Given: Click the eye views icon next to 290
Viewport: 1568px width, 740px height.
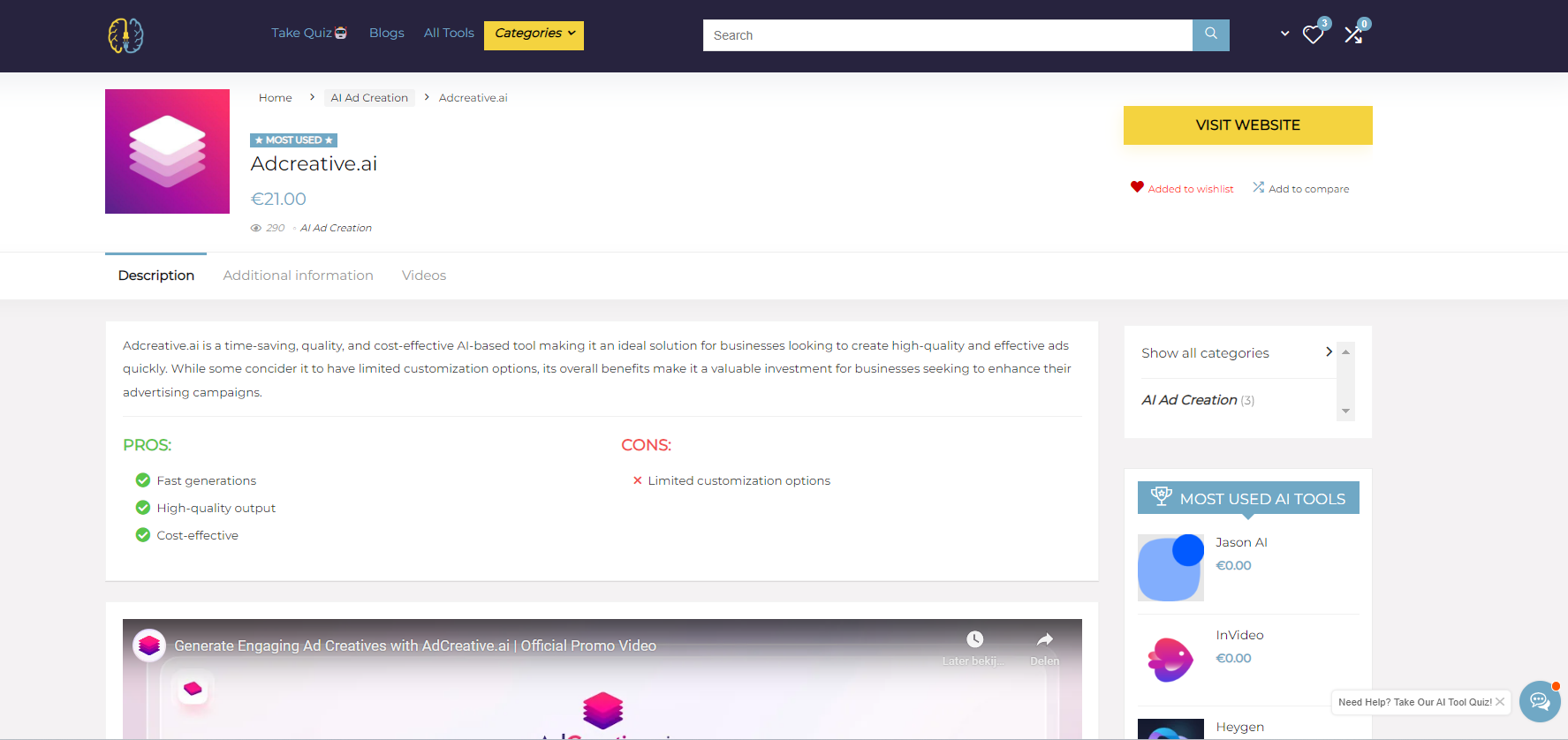Looking at the screenshot, I should point(256,228).
